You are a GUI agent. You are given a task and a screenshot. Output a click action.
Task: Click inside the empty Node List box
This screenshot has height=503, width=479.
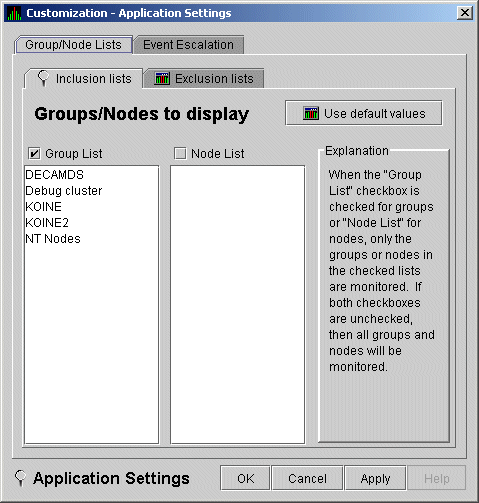pos(238,305)
